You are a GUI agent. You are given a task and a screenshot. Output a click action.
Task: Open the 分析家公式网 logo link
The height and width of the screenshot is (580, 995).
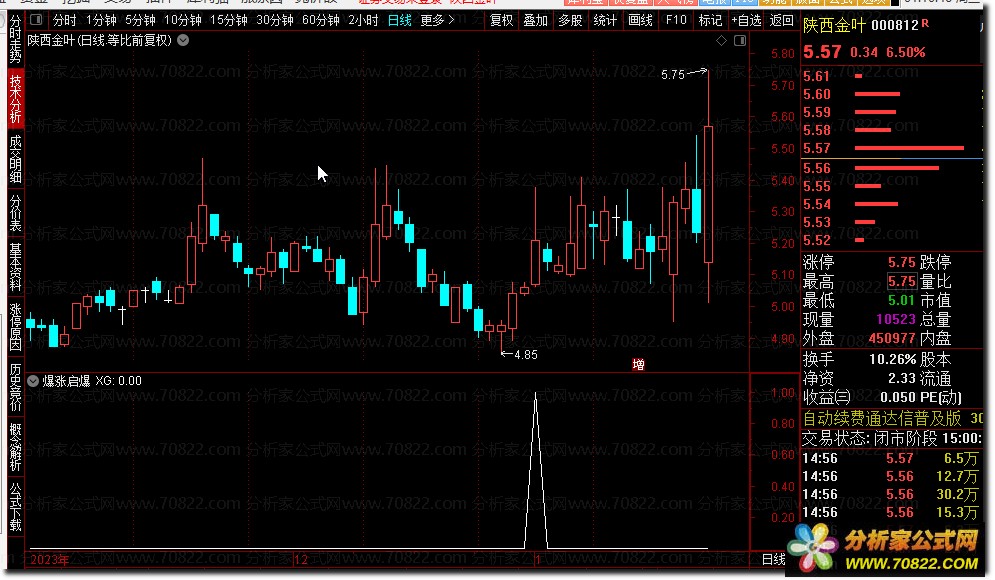[x=885, y=550]
